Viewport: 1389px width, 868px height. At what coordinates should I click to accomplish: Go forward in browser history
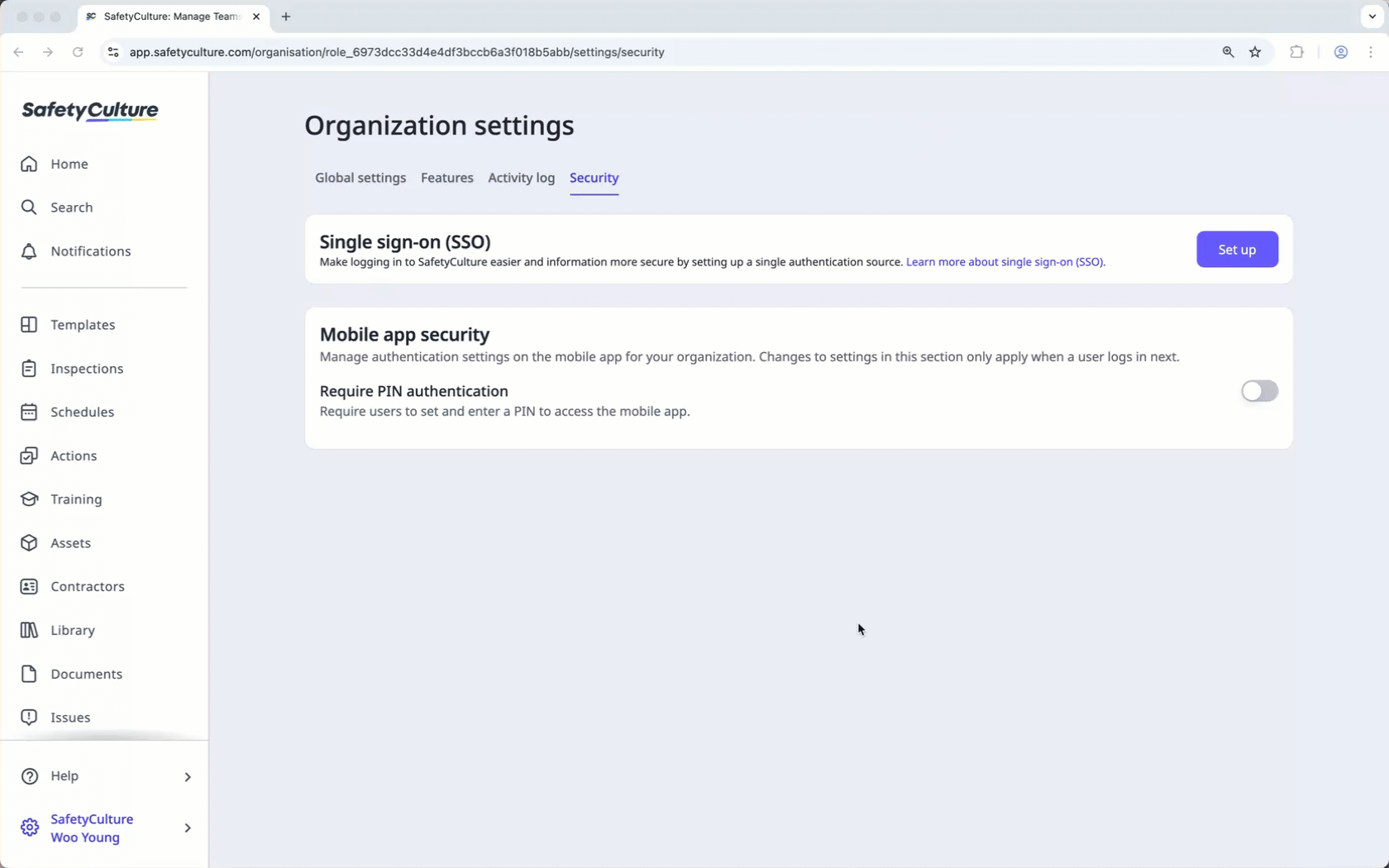pyautogui.click(x=48, y=52)
